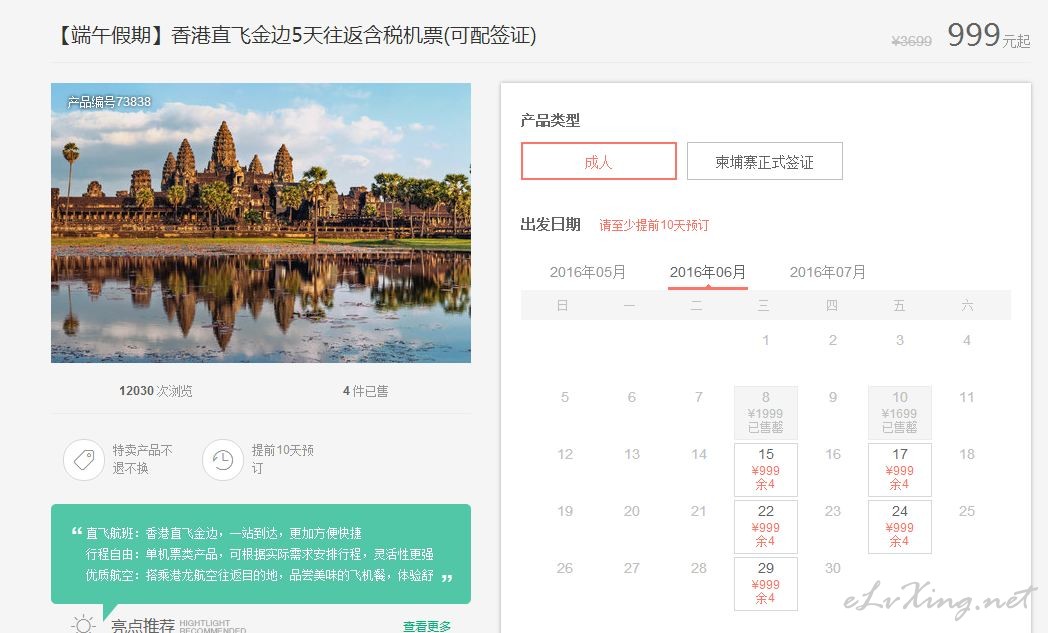Click calendar date 20 in June
This screenshot has width=1048, height=633.
[x=632, y=511]
